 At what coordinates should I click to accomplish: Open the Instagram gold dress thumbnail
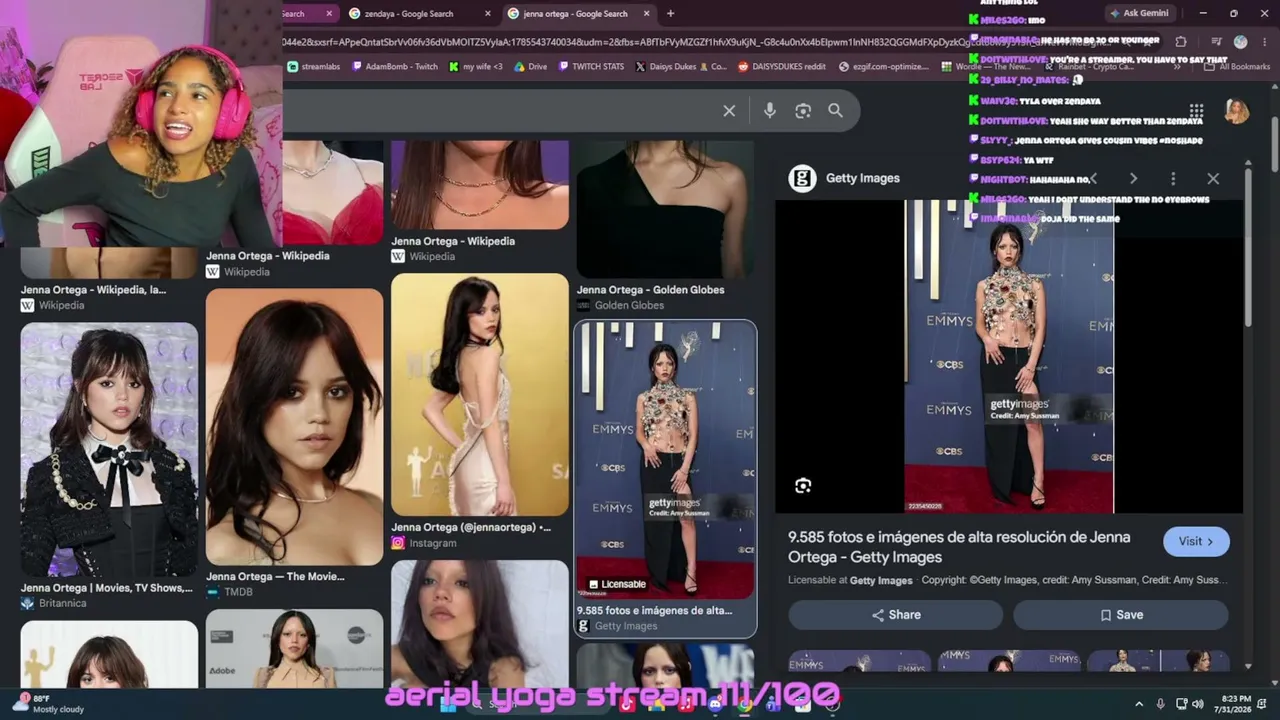pos(480,395)
